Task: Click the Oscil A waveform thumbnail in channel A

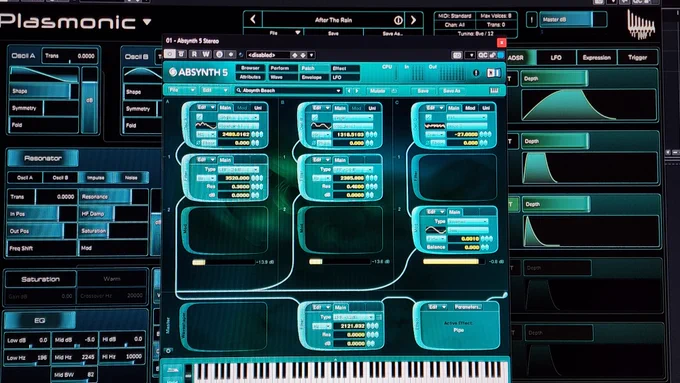Action: 206,126
